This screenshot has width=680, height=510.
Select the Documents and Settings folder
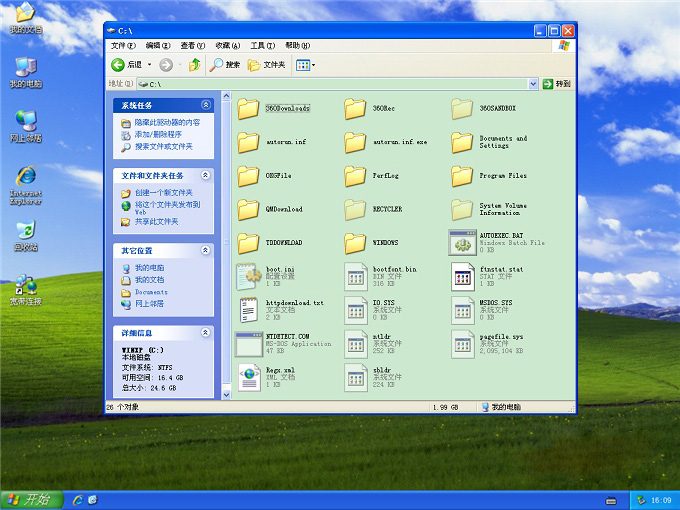click(462, 142)
